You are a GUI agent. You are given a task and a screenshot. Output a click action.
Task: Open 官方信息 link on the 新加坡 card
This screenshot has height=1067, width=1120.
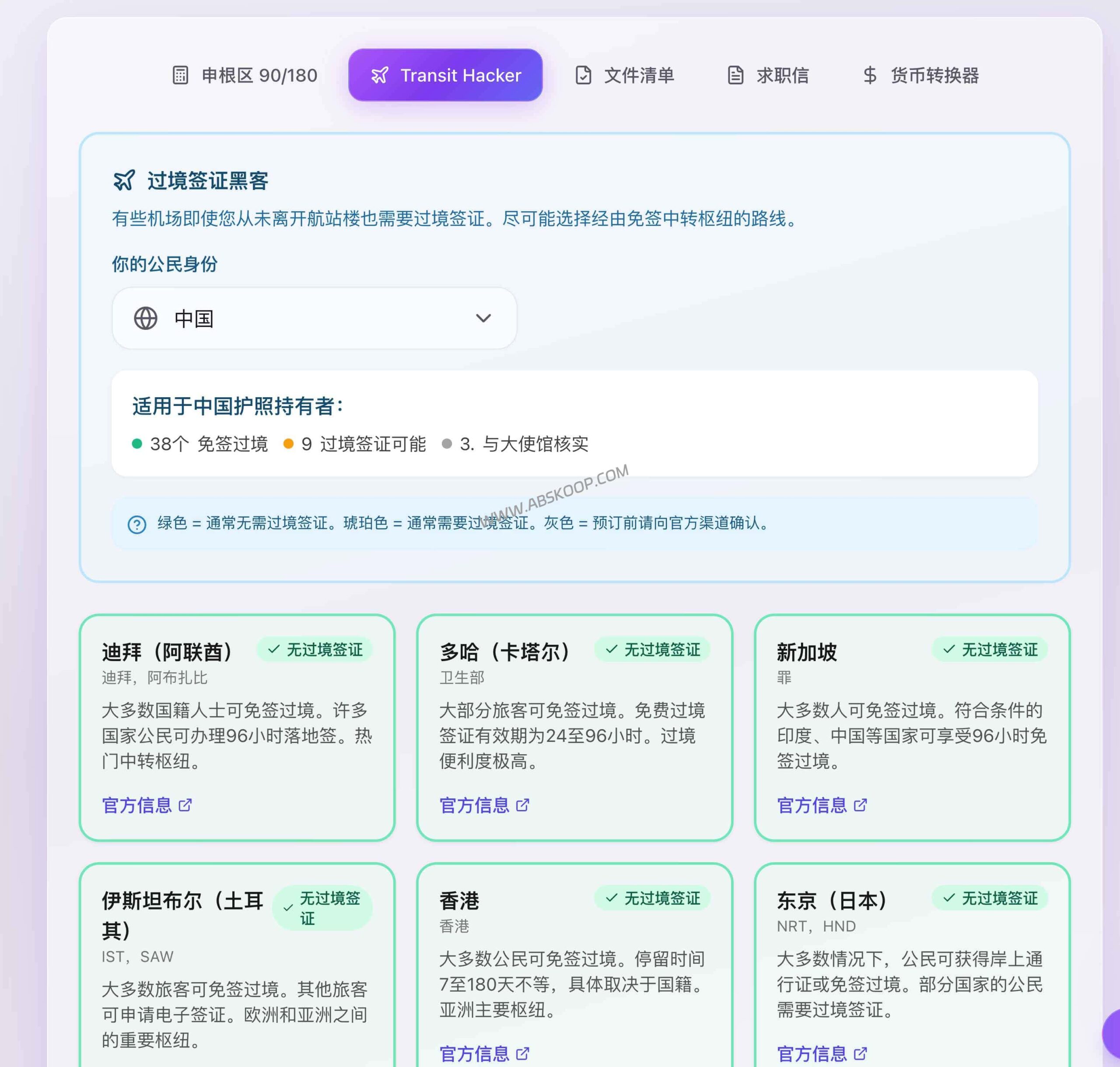click(x=814, y=805)
